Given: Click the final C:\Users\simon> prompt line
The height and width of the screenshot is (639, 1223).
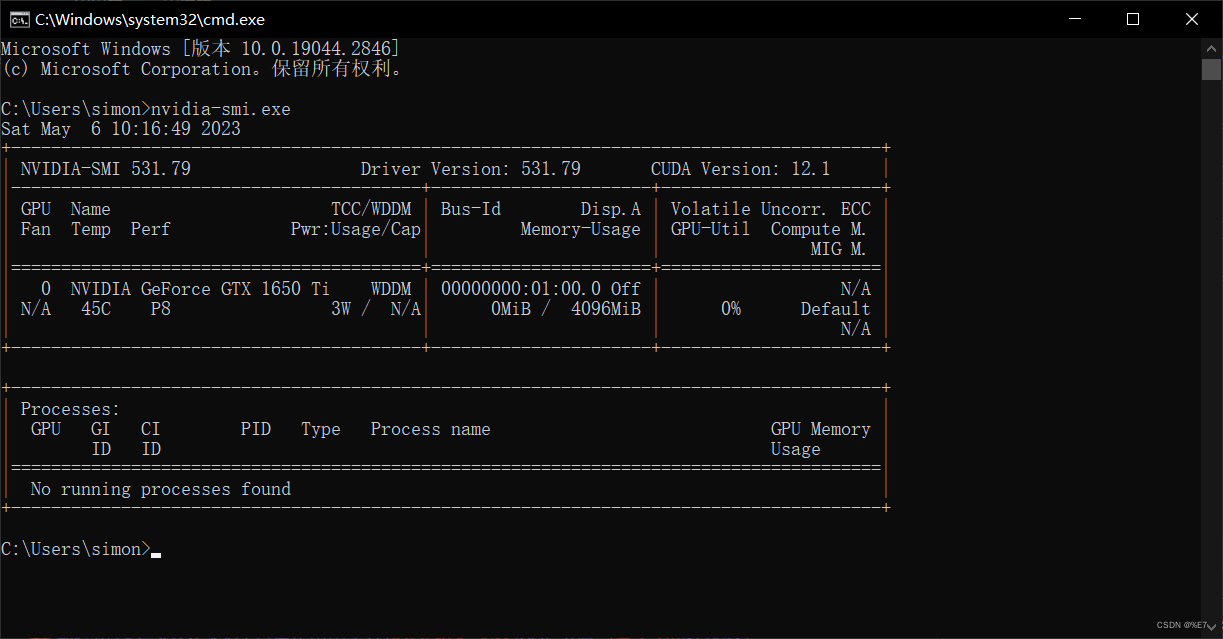Looking at the screenshot, I should (76, 549).
